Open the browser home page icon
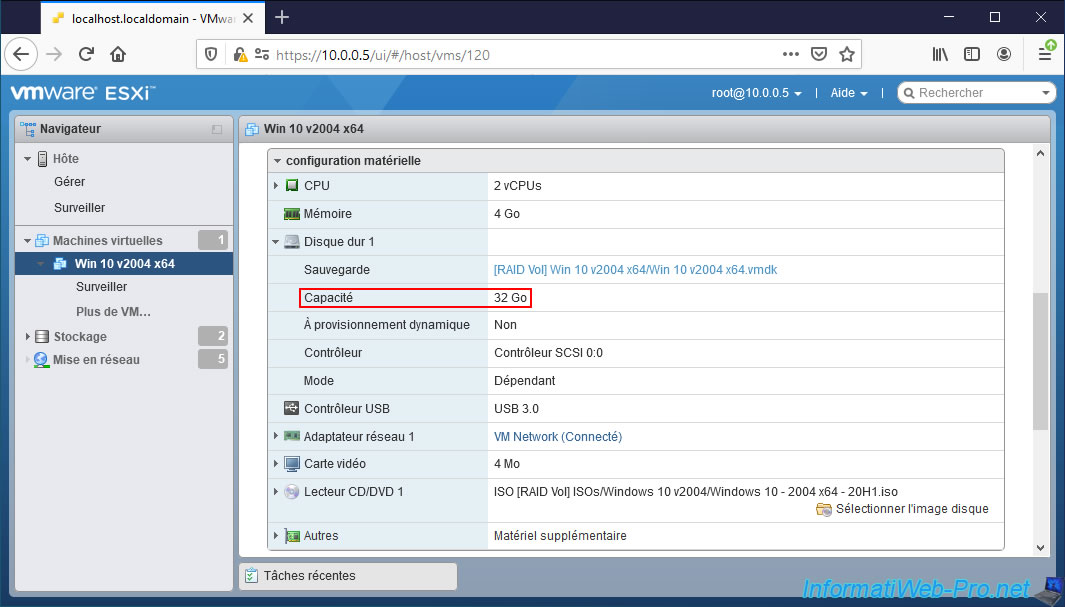 click(118, 54)
